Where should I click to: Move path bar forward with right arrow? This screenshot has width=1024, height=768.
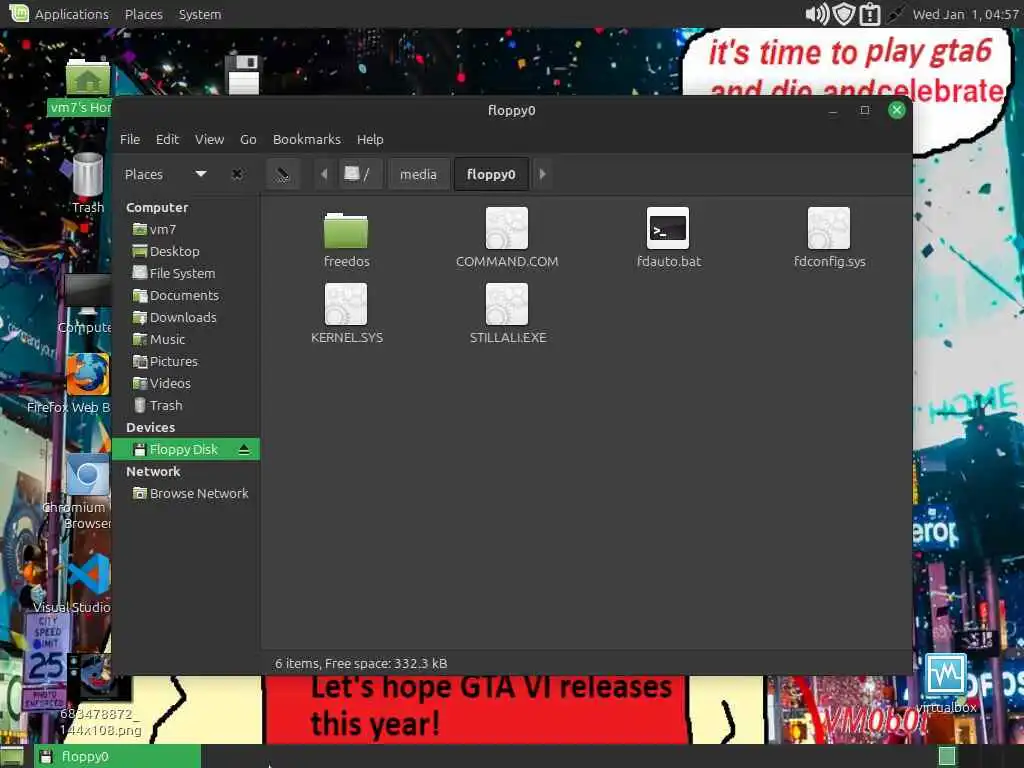(542, 174)
